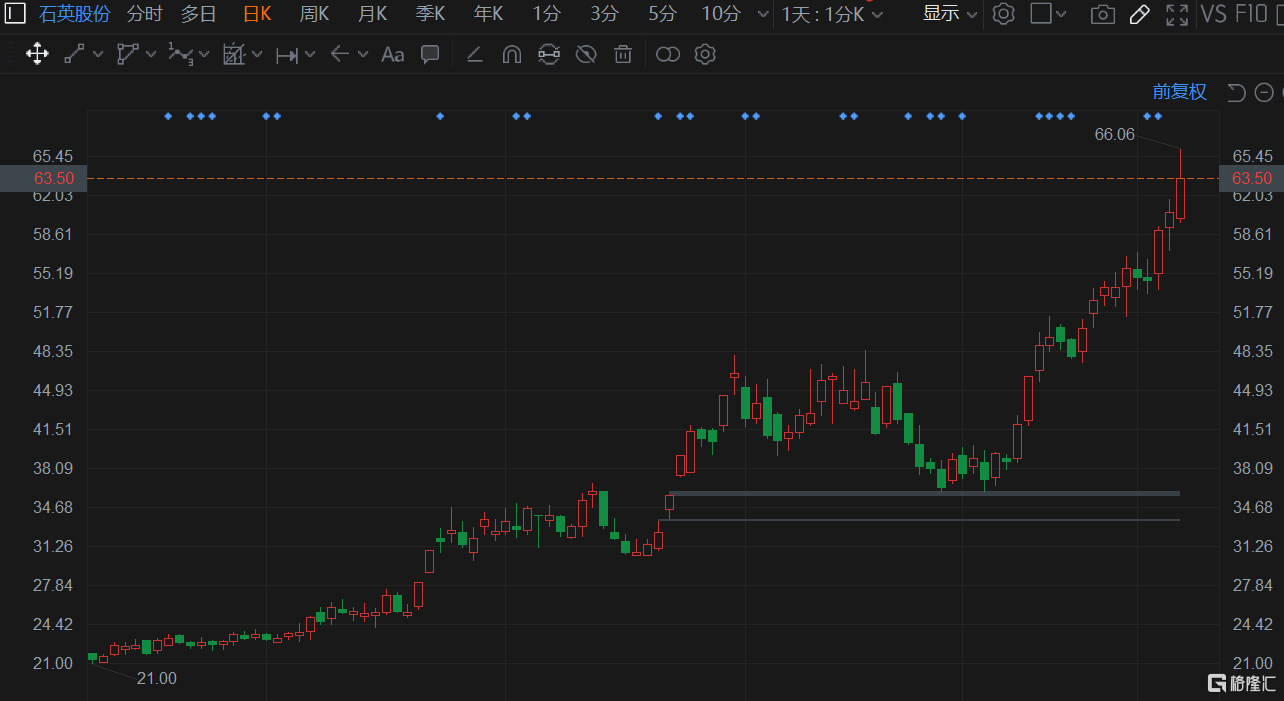Expand more time periods after 10分
The height and width of the screenshot is (701, 1284).
[764, 15]
